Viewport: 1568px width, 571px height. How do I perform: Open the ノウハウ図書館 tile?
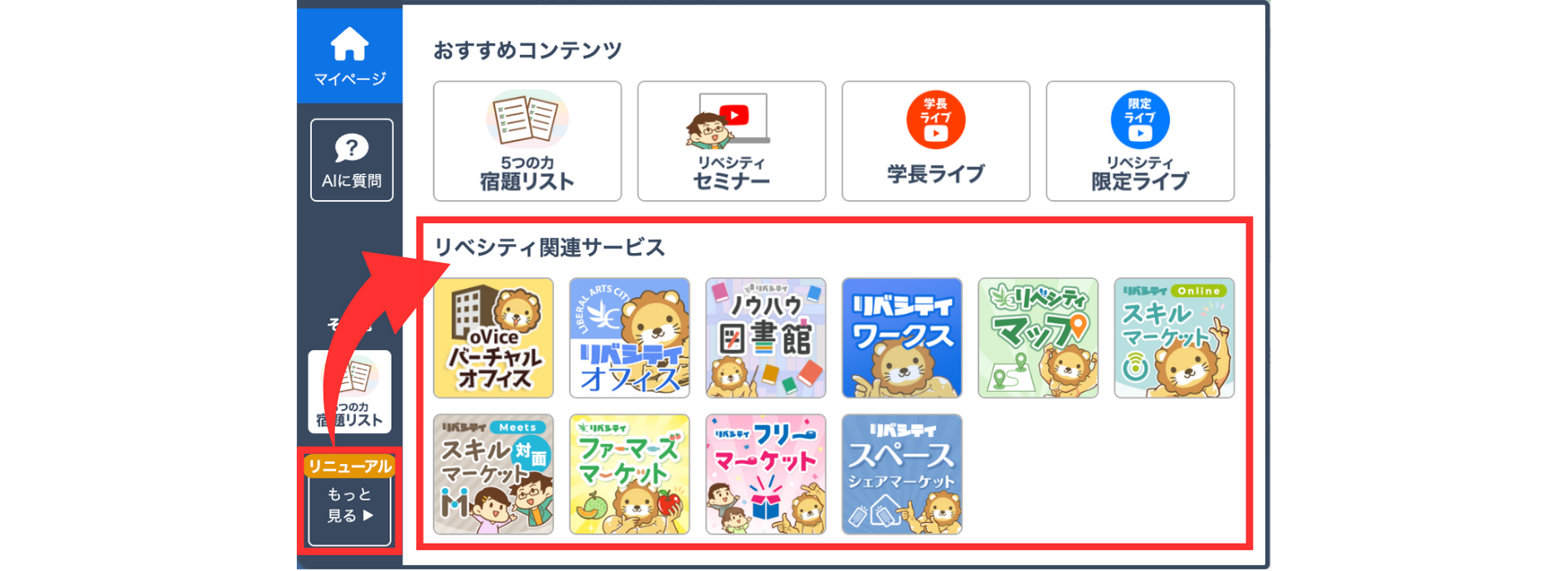click(766, 338)
